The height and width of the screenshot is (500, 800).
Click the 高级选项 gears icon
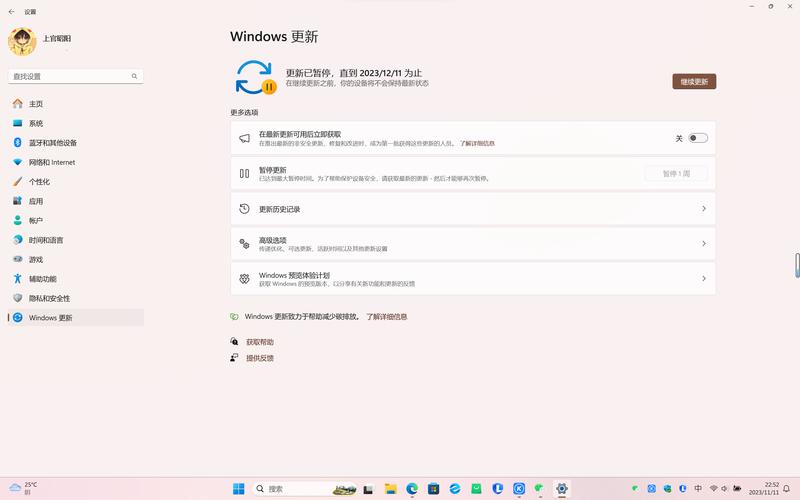pyautogui.click(x=244, y=243)
